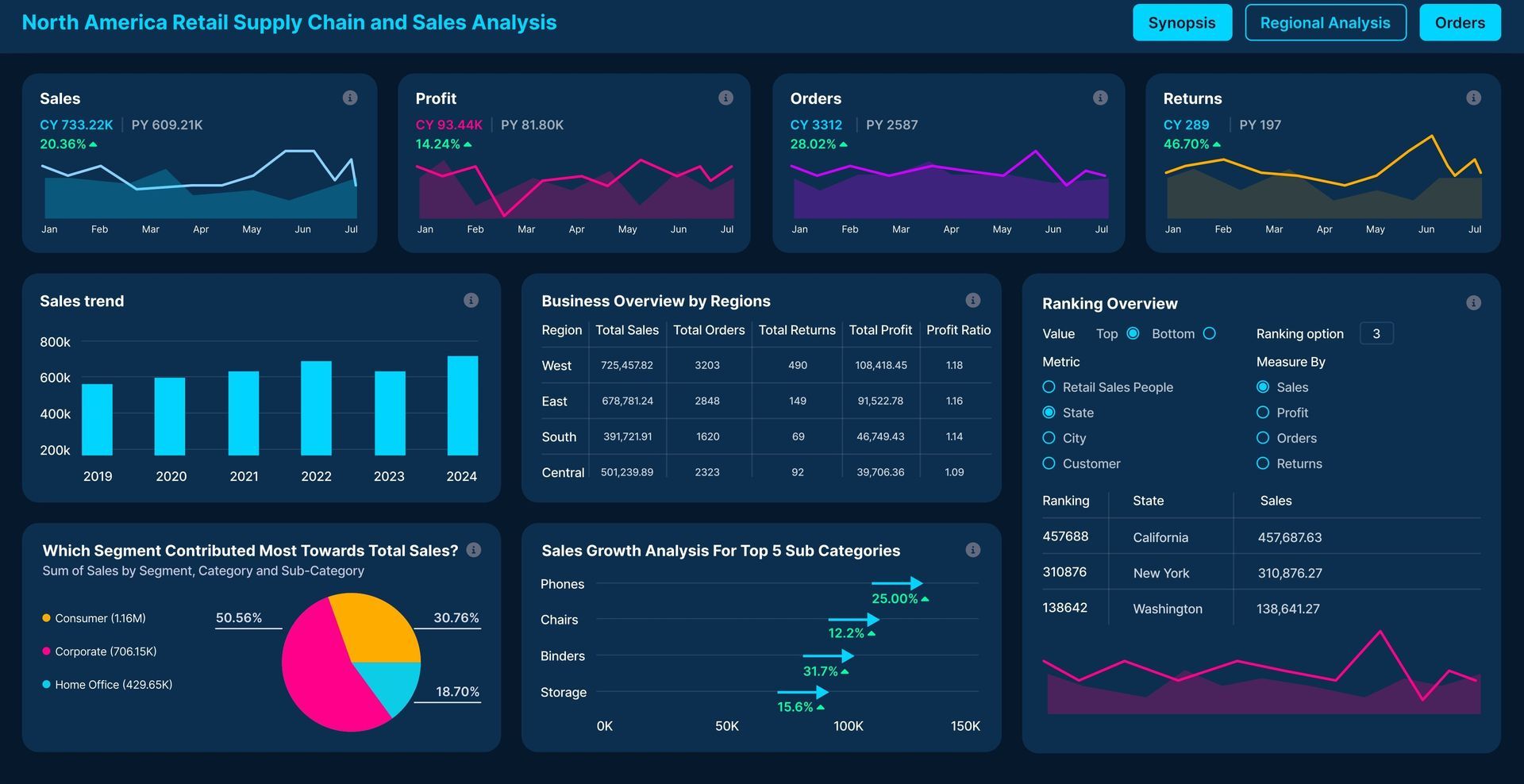Screen dimensions: 1524x784
Task: Sort by Total Orders column header
Action: tap(709, 330)
